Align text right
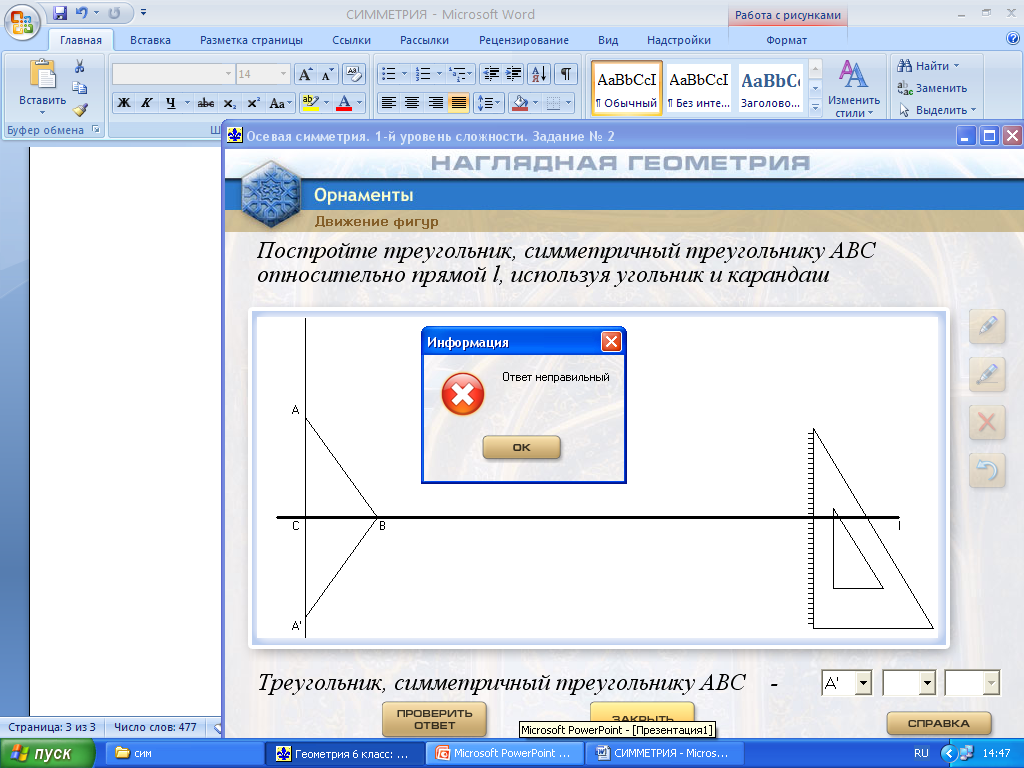The image size is (1024, 768). click(436, 103)
